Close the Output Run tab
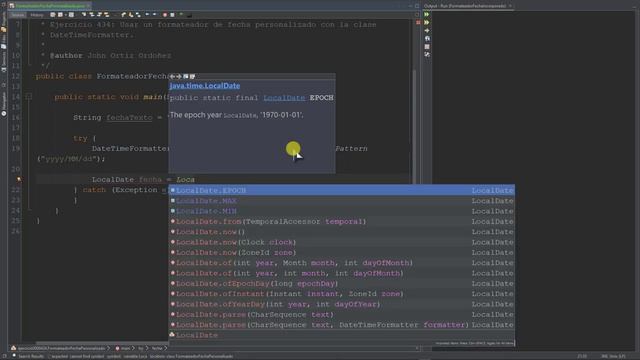This screenshot has height=360, width=640. coord(510,6)
